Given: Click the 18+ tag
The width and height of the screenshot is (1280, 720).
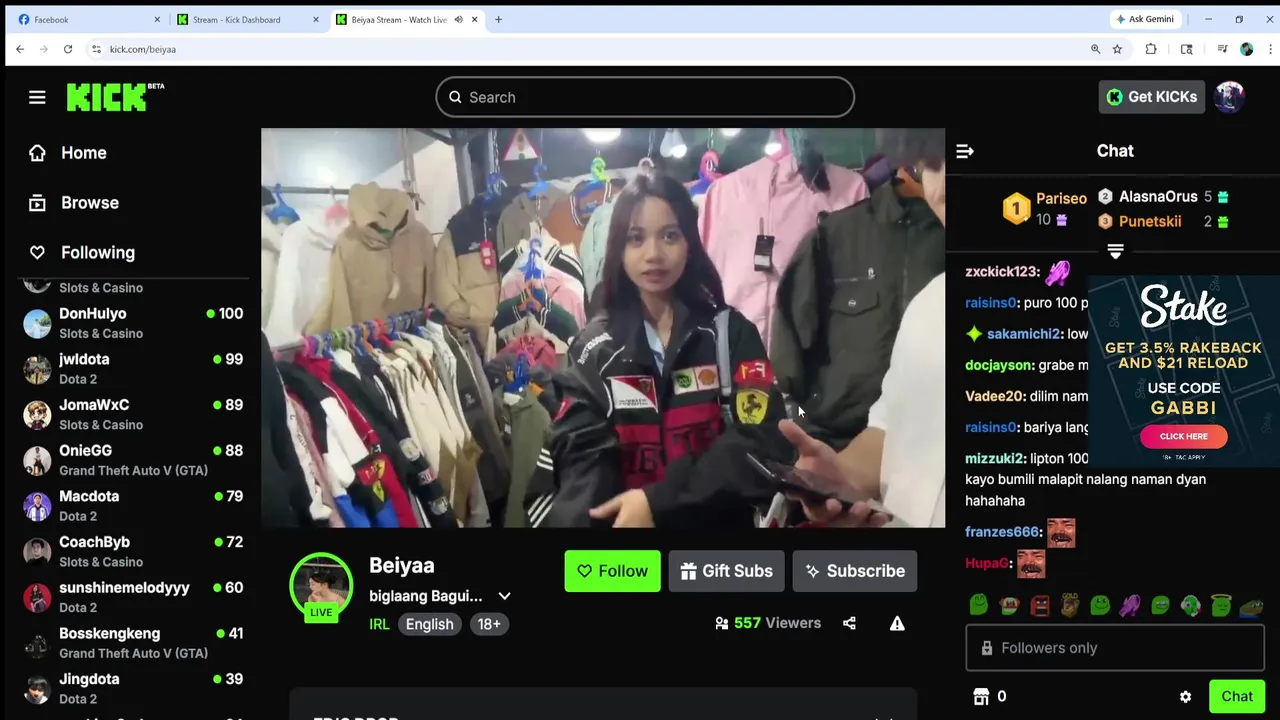Looking at the screenshot, I should [489, 624].
